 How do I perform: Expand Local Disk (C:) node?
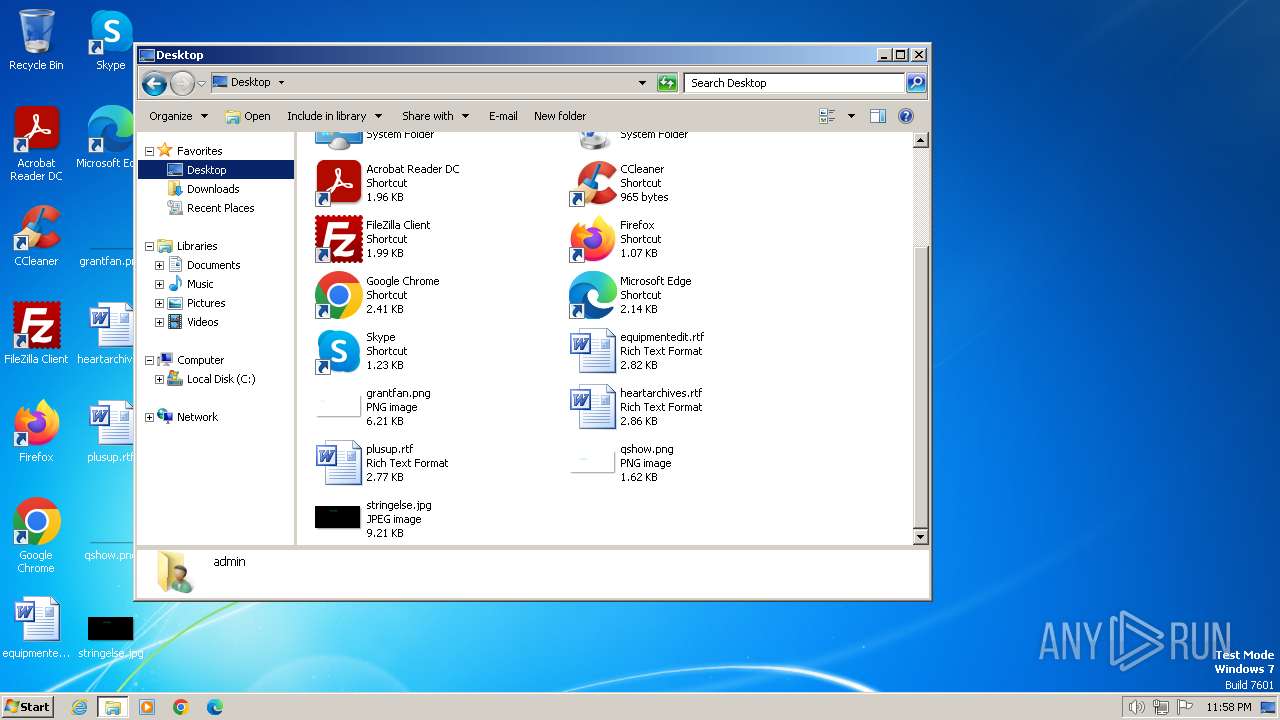[159, 379]
